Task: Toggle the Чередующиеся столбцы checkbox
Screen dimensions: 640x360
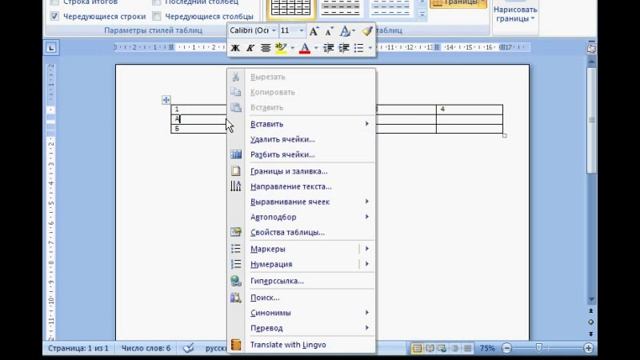Action: pyautogui.click(x=156, y=16)
